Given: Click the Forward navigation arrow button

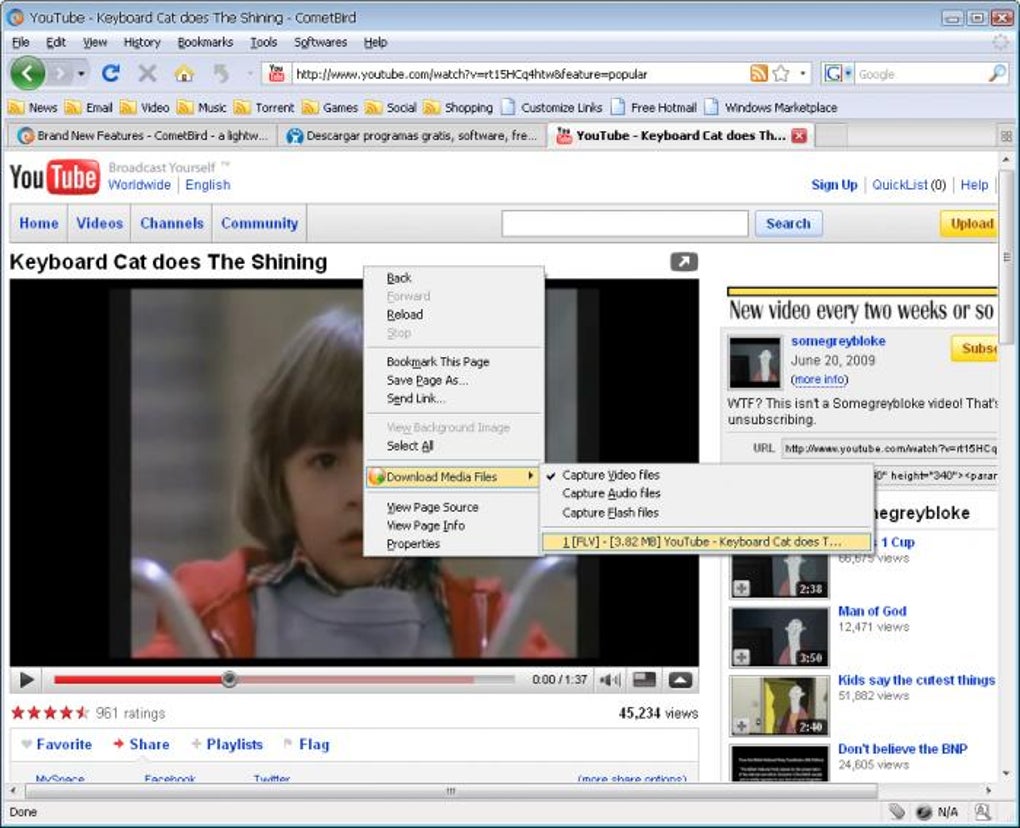Looking at the screenshot, I should [60, 73].
